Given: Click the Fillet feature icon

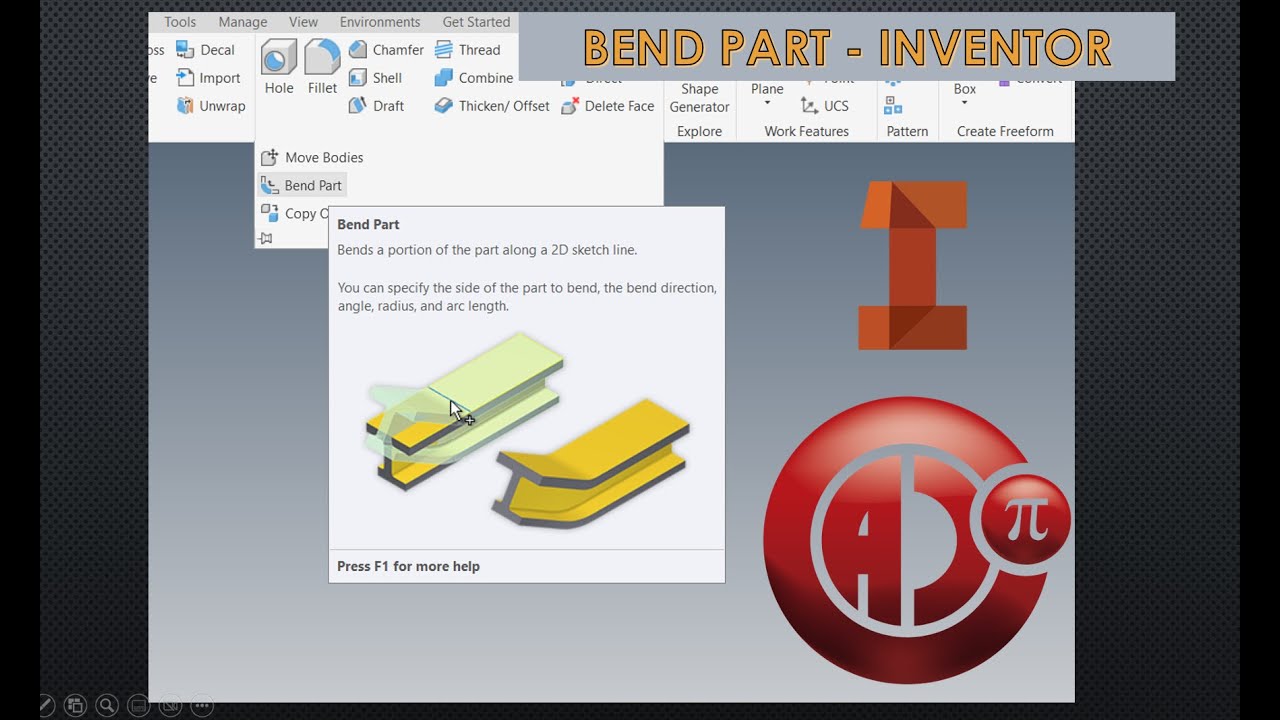Looking at the screenshot, I should tap(322, 57).
